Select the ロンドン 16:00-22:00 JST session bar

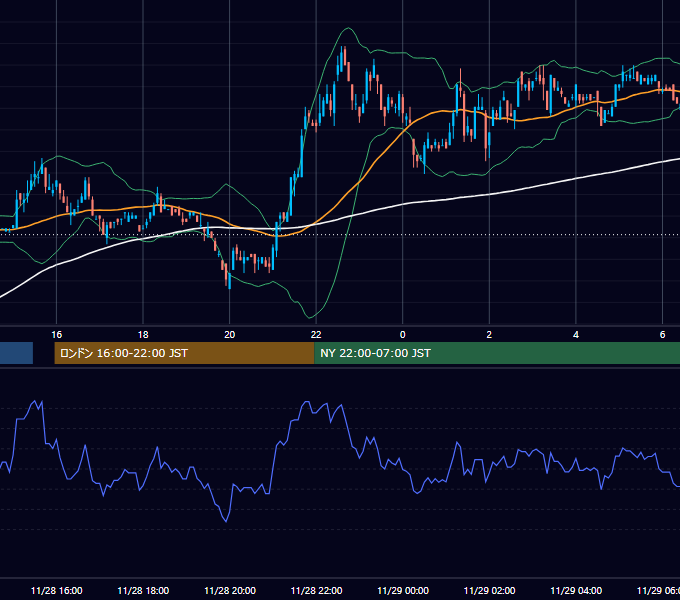184,353
